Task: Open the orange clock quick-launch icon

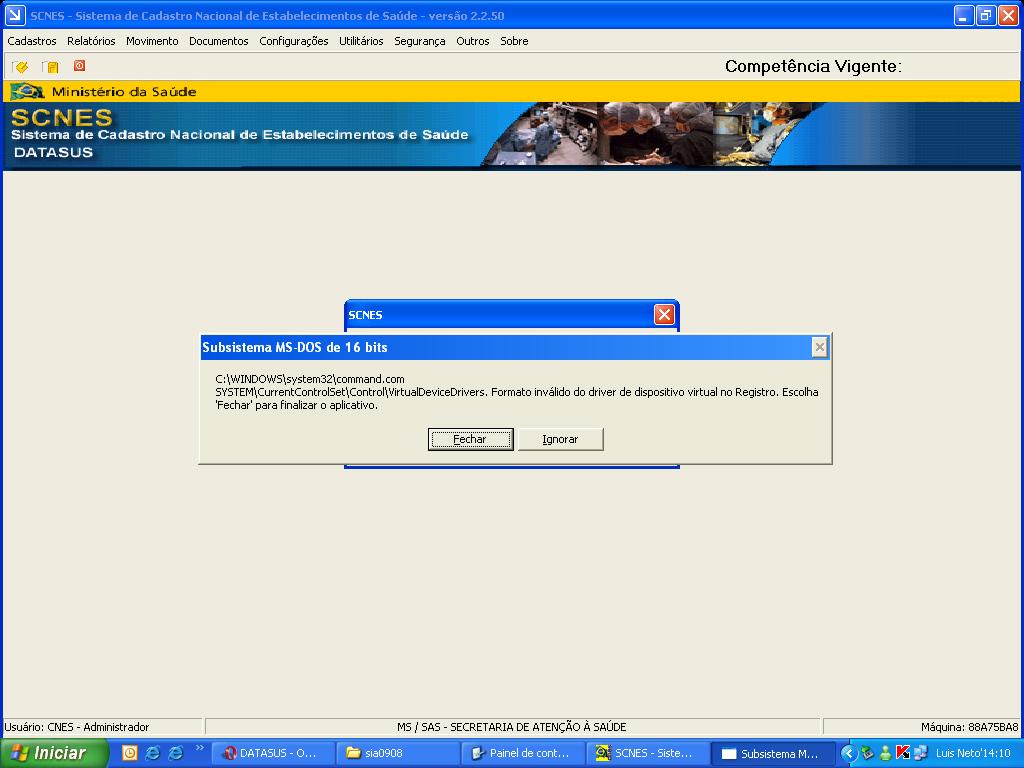Action: tap(130, 753)
